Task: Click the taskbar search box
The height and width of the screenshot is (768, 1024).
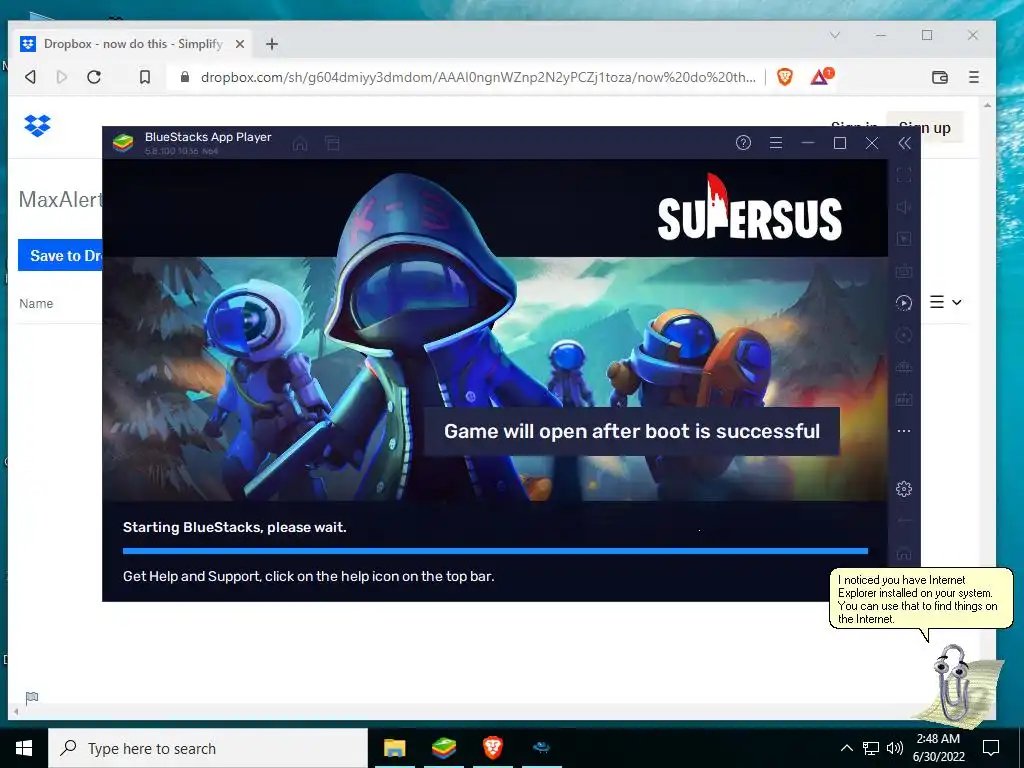Action: [x=208, y=748]
